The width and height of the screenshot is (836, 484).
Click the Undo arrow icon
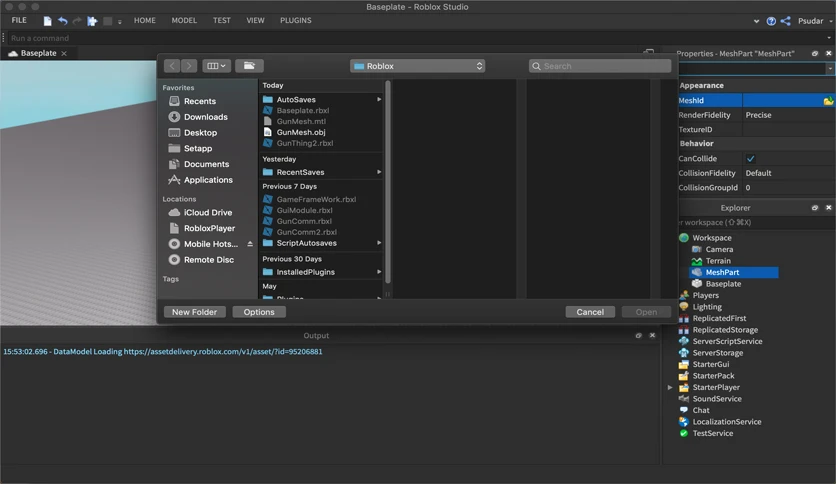click(63, 21)
